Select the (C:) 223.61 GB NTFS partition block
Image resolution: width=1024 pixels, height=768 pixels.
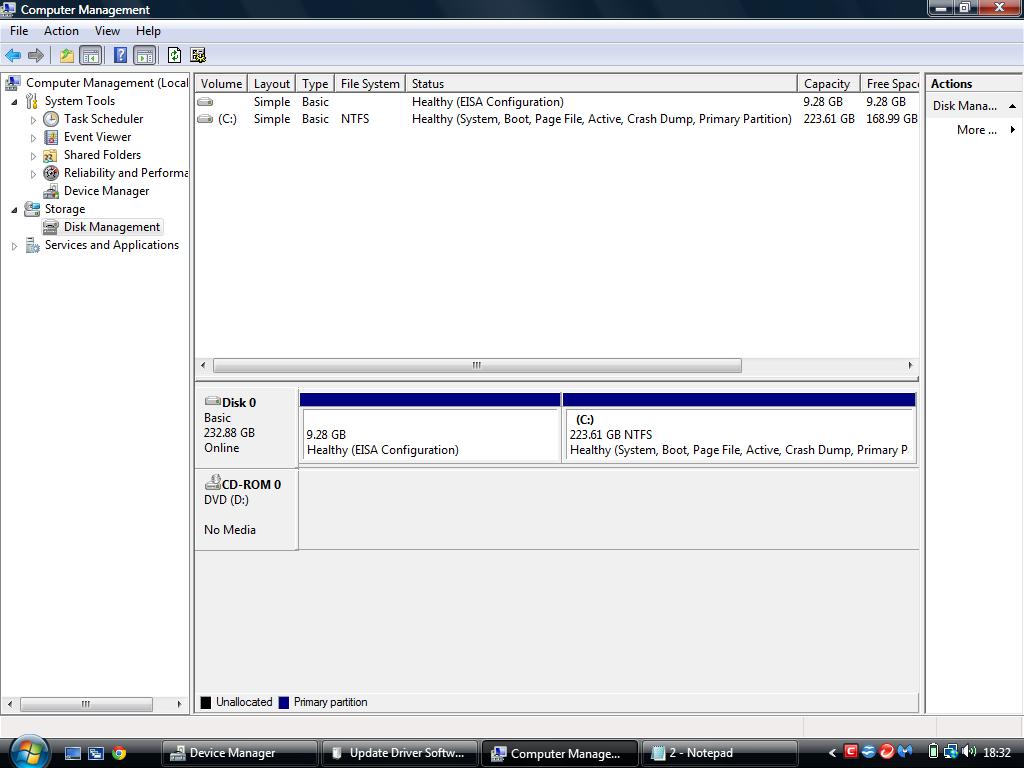pos(739,428)
